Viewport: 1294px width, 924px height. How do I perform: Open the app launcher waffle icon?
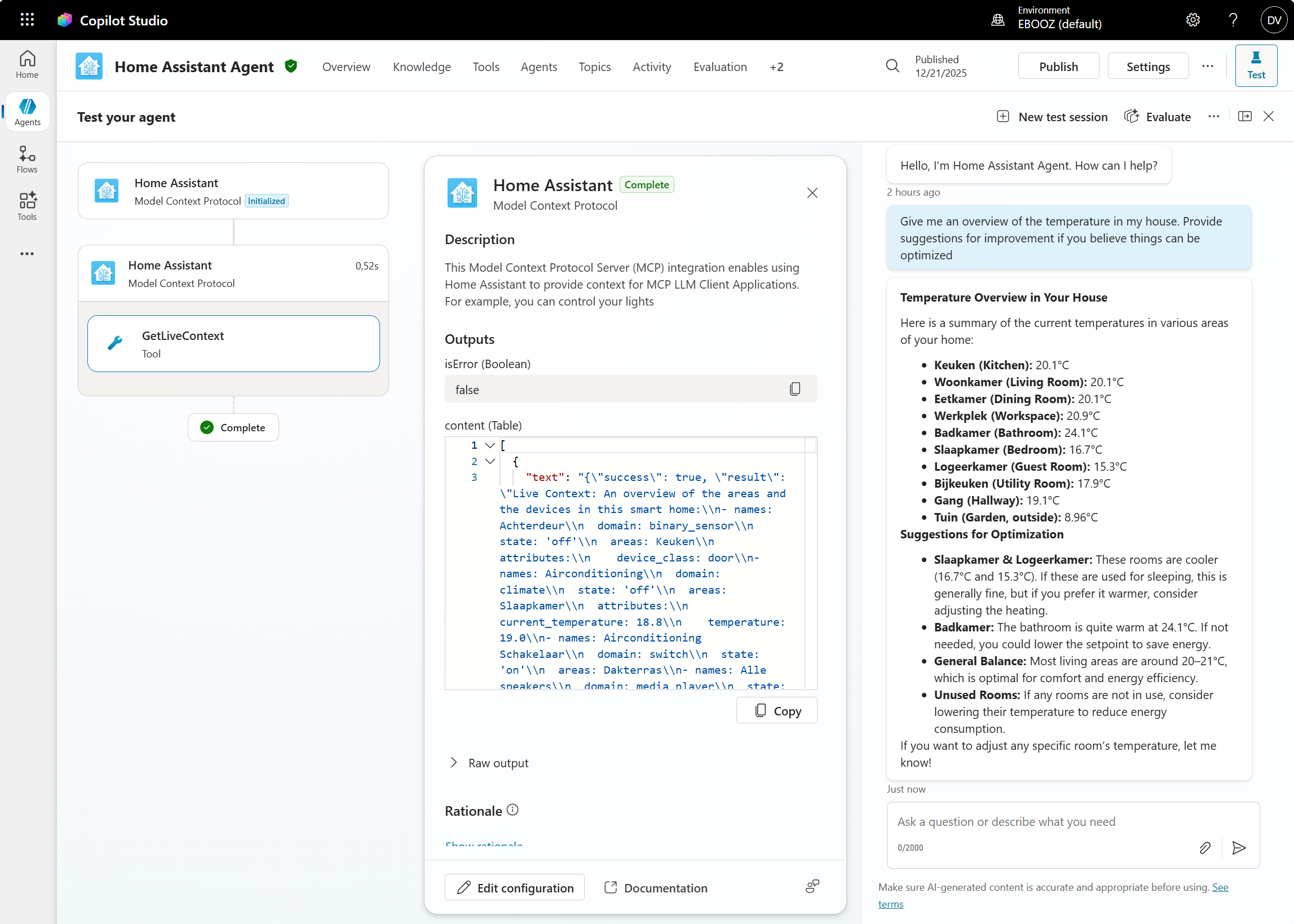pyautogui.click(x=27, y=20)
